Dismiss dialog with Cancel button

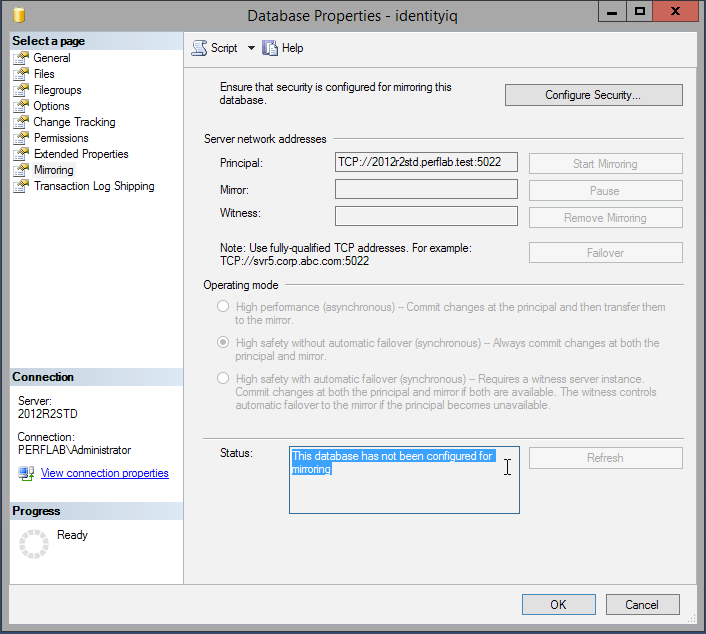(643, 604)
